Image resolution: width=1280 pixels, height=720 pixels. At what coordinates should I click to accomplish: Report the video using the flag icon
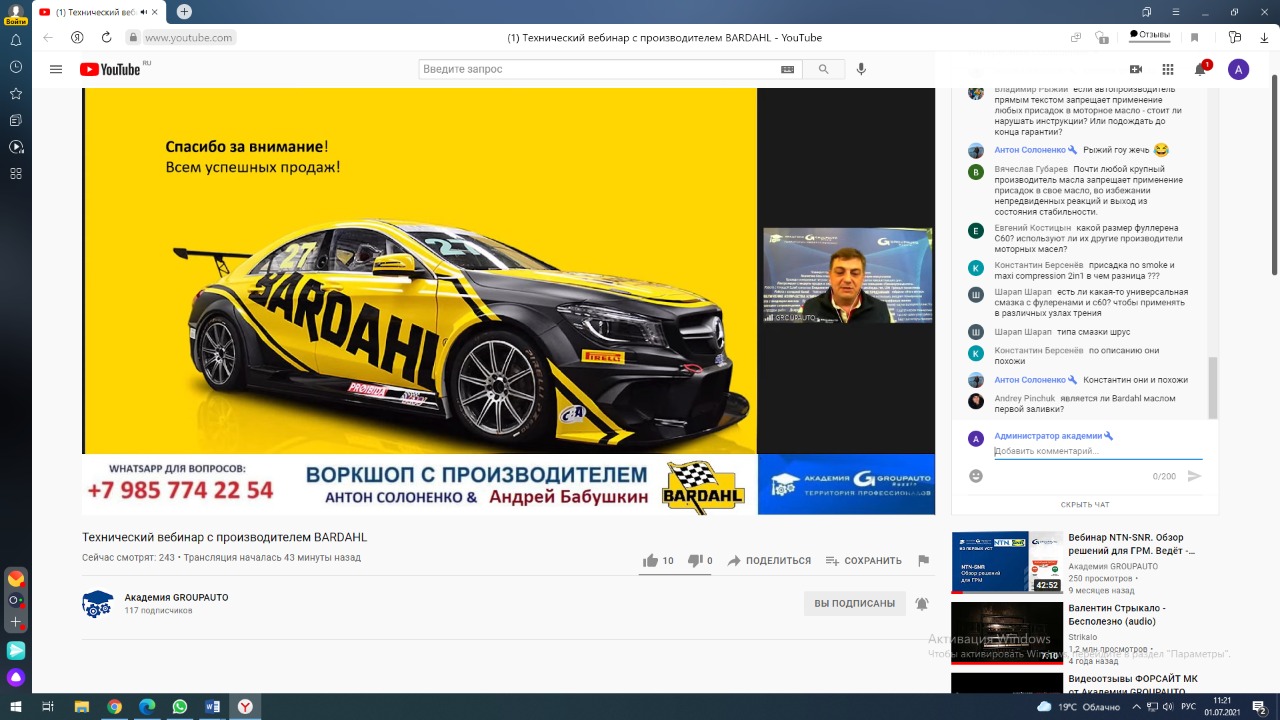coord(923,561)
